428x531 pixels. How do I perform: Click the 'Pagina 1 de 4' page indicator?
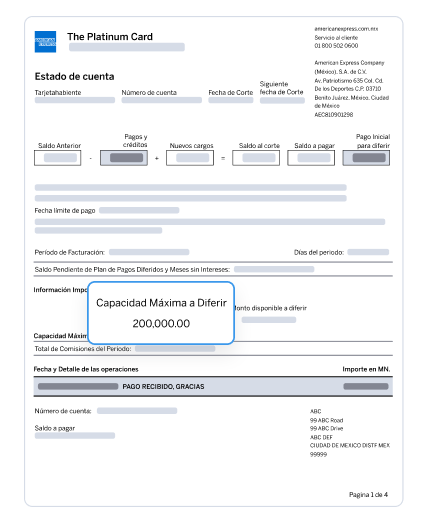[x=368, y=495]
